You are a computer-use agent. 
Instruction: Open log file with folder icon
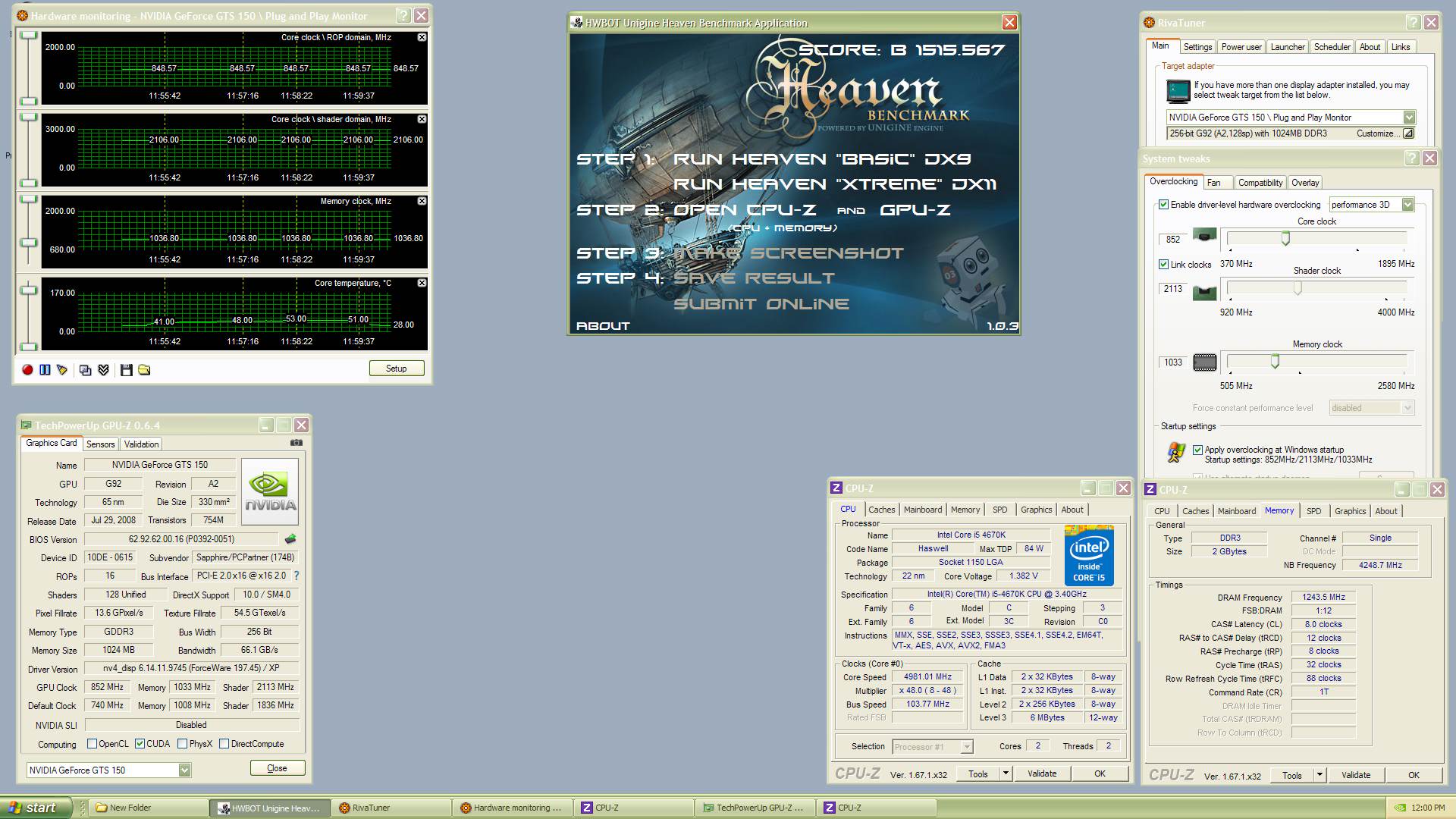pyautogui.click(x=144, y=369)
